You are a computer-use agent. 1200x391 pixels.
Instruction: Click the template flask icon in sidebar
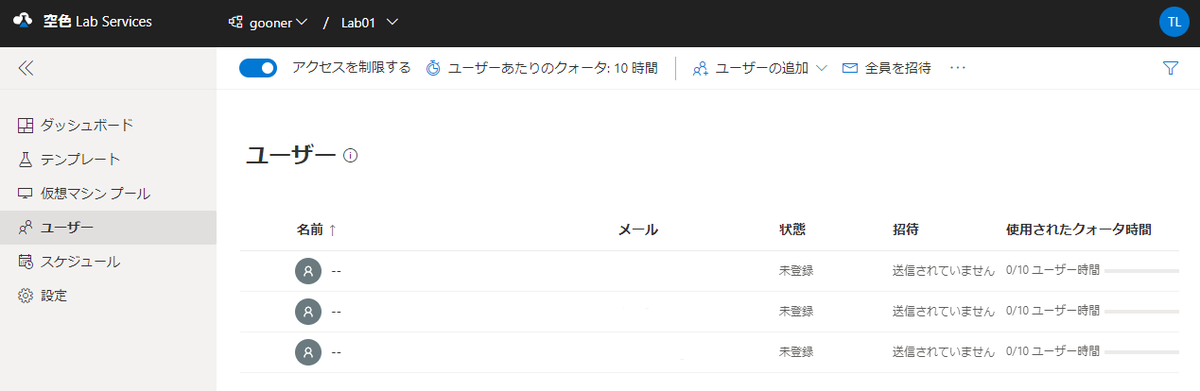[x=26, y=159]
